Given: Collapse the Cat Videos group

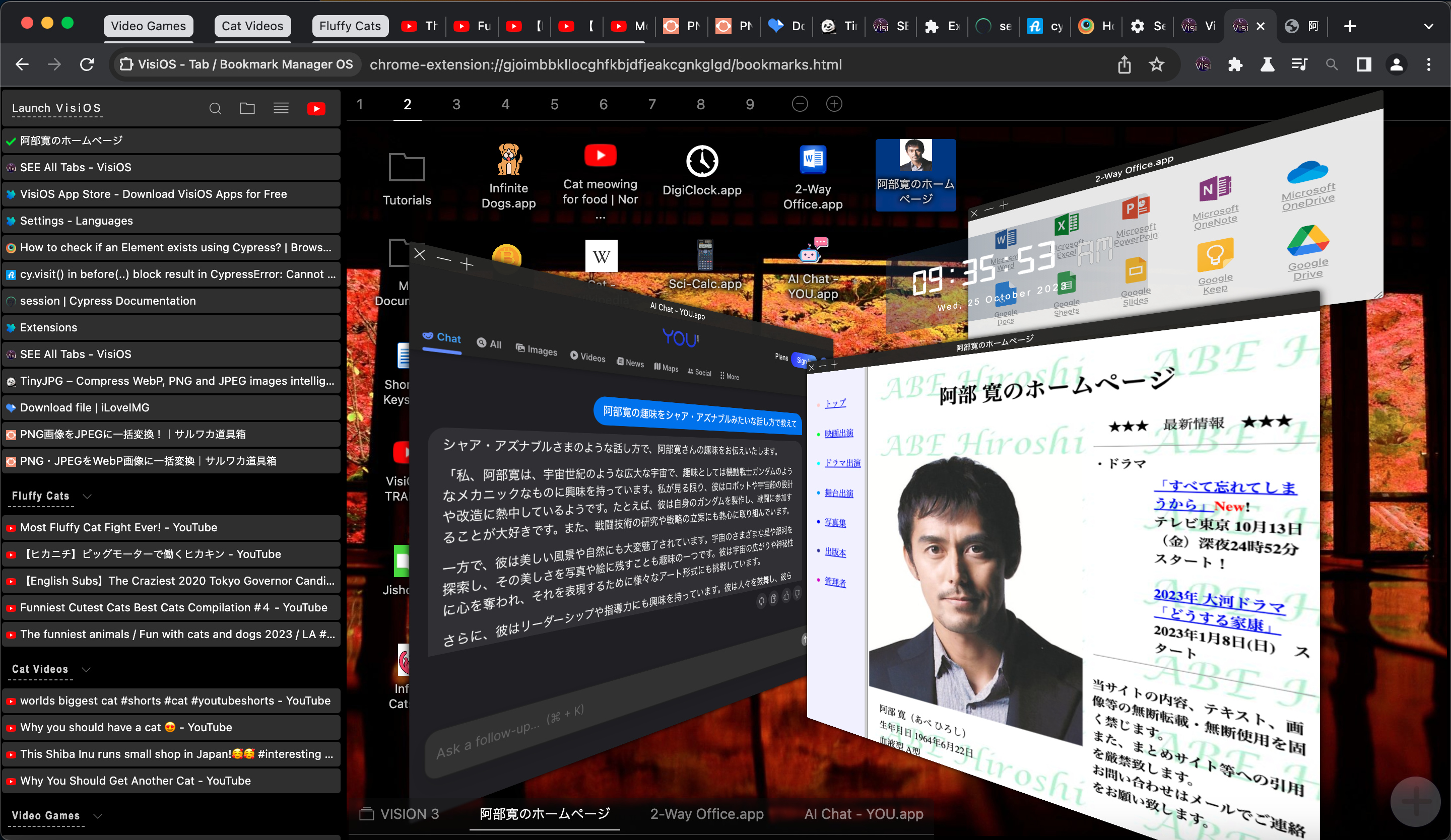Looking at the screenshot, I should 86,669.
